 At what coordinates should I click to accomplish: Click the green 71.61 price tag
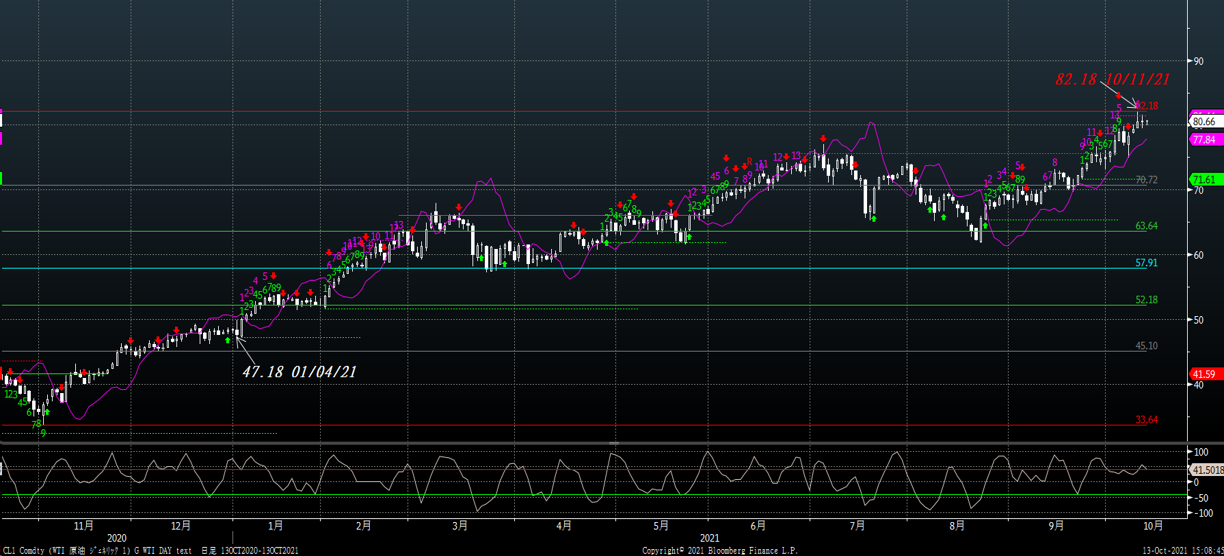click(x=1204, y=180)
